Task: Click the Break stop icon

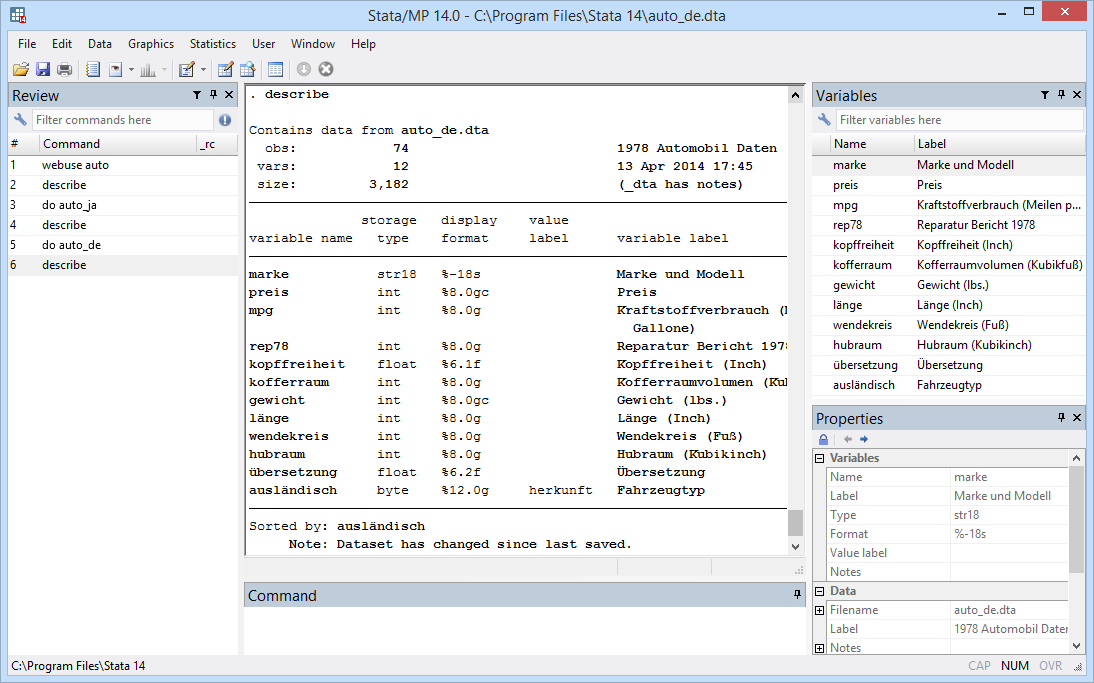Action: (326, 69)
